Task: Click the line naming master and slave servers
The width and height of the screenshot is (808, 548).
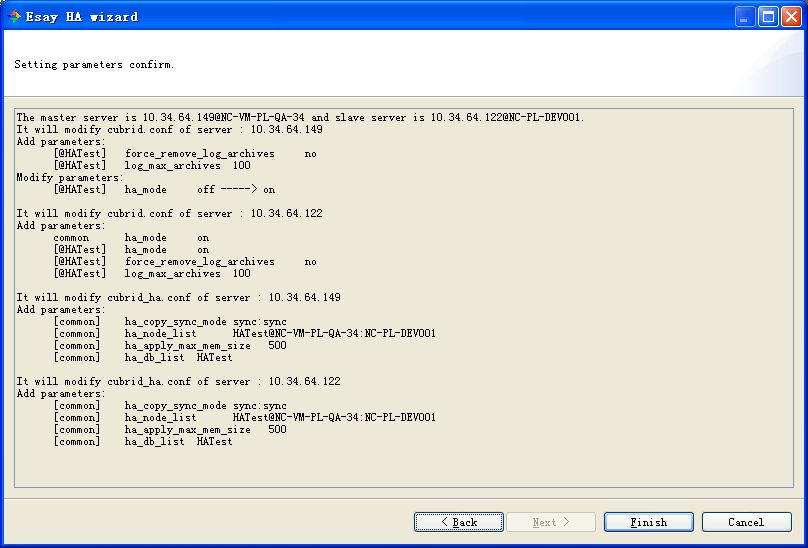Action: 300,117
